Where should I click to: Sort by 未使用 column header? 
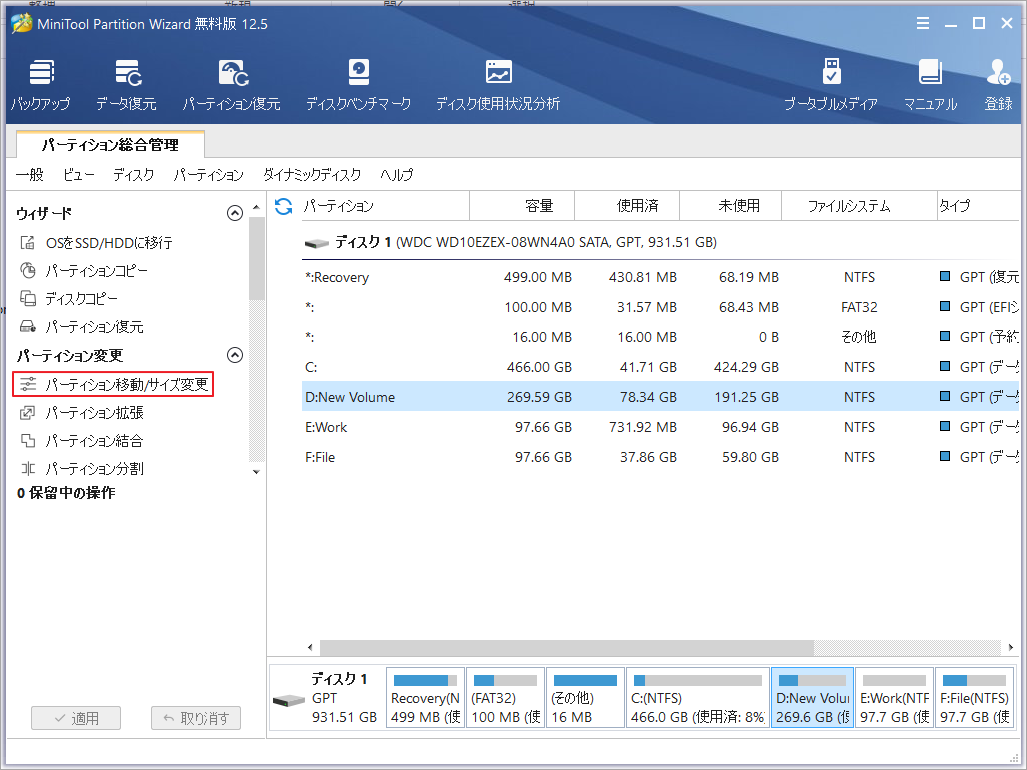click(x=730, y=206)
